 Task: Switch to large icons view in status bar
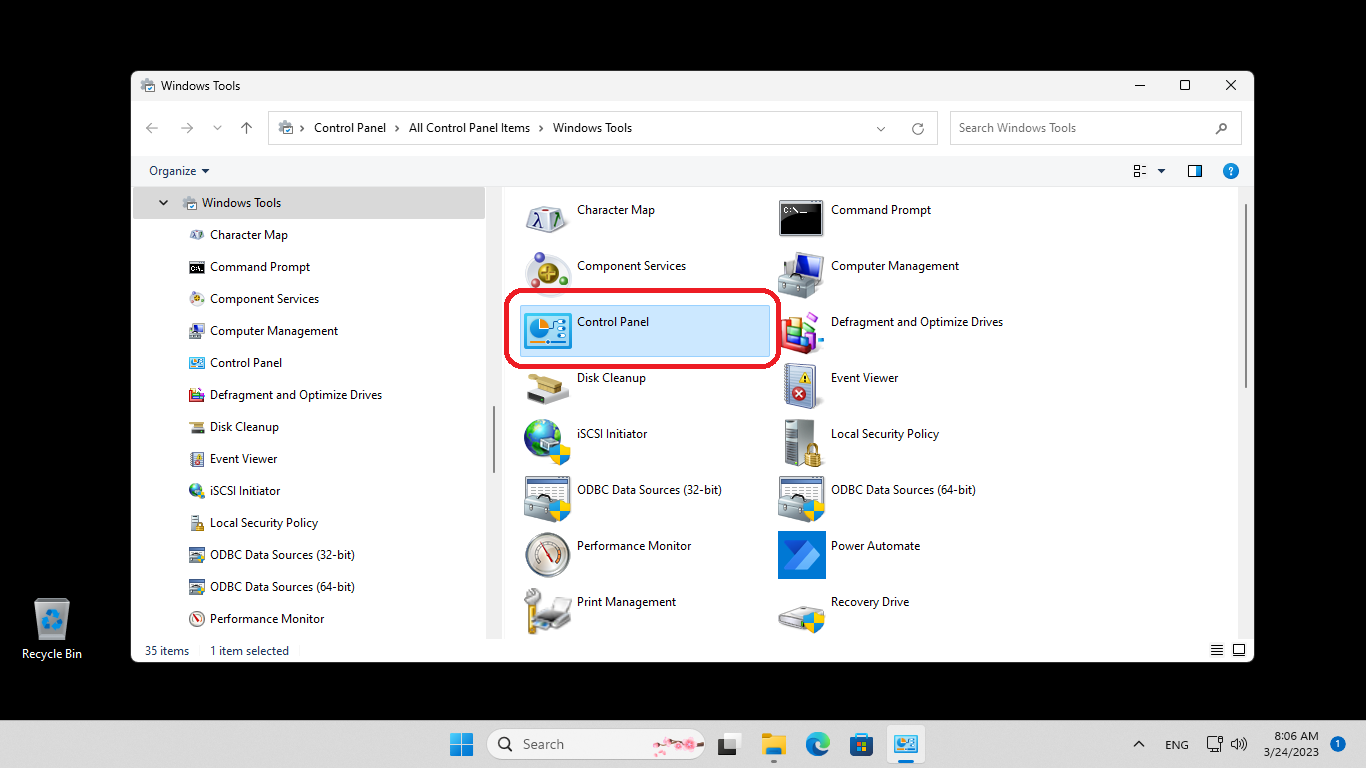coord(1239,650)
